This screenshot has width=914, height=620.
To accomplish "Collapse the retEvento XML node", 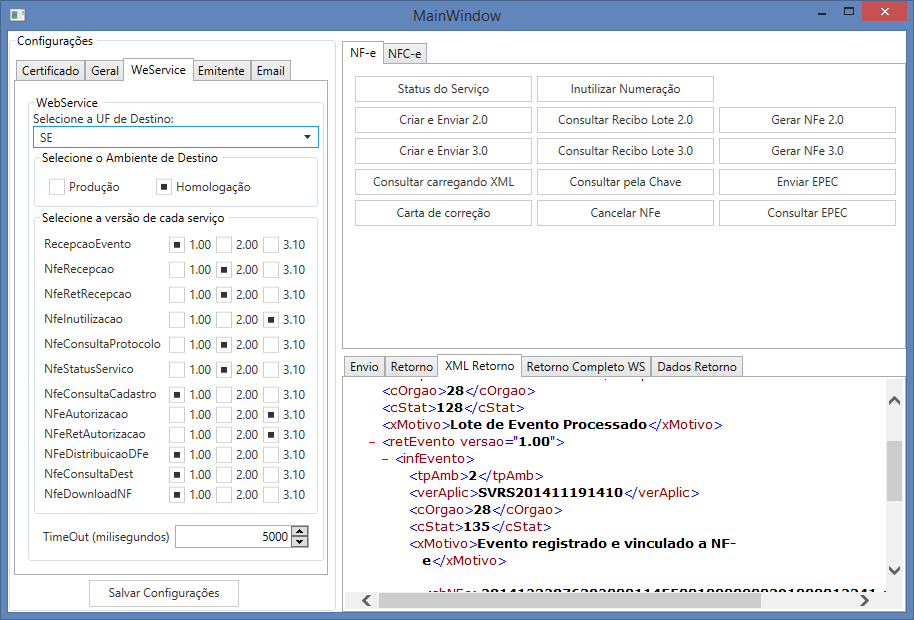I will coord(372,442).
